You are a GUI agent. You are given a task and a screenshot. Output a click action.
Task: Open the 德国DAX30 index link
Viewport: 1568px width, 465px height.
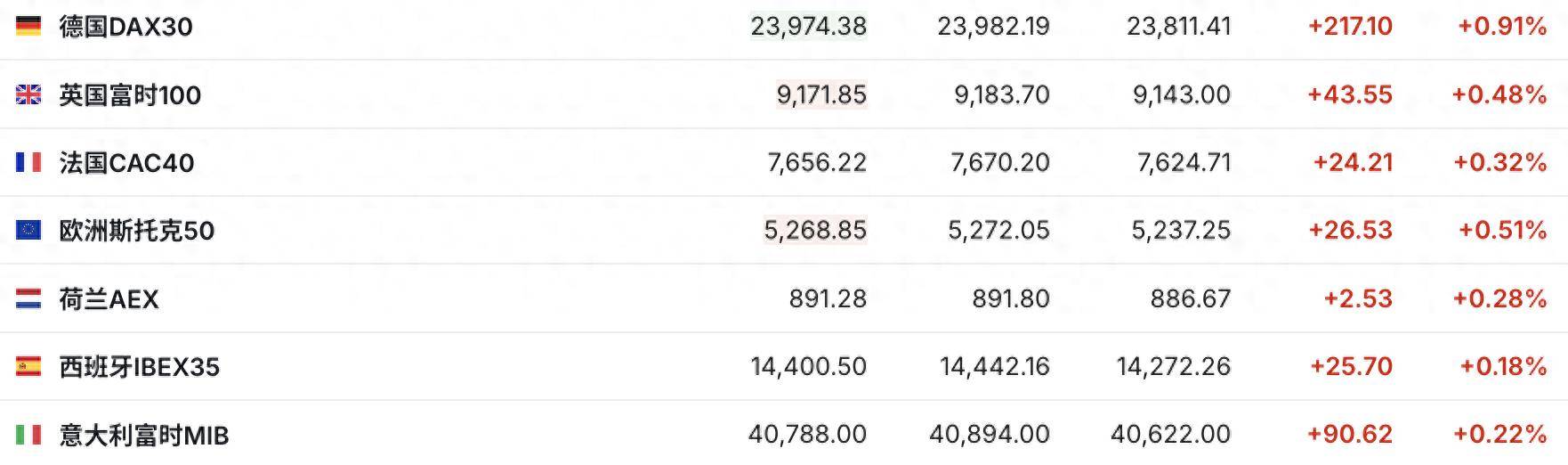coord(125,27)
